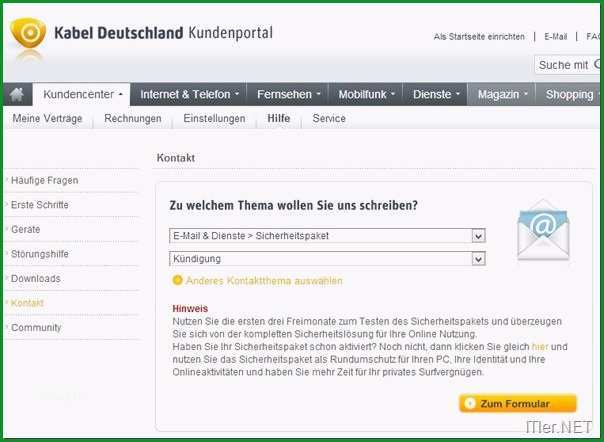Click Als Startseite einrichten link
The height and width of the screenshot is (442, 604).
pos(479,37)
